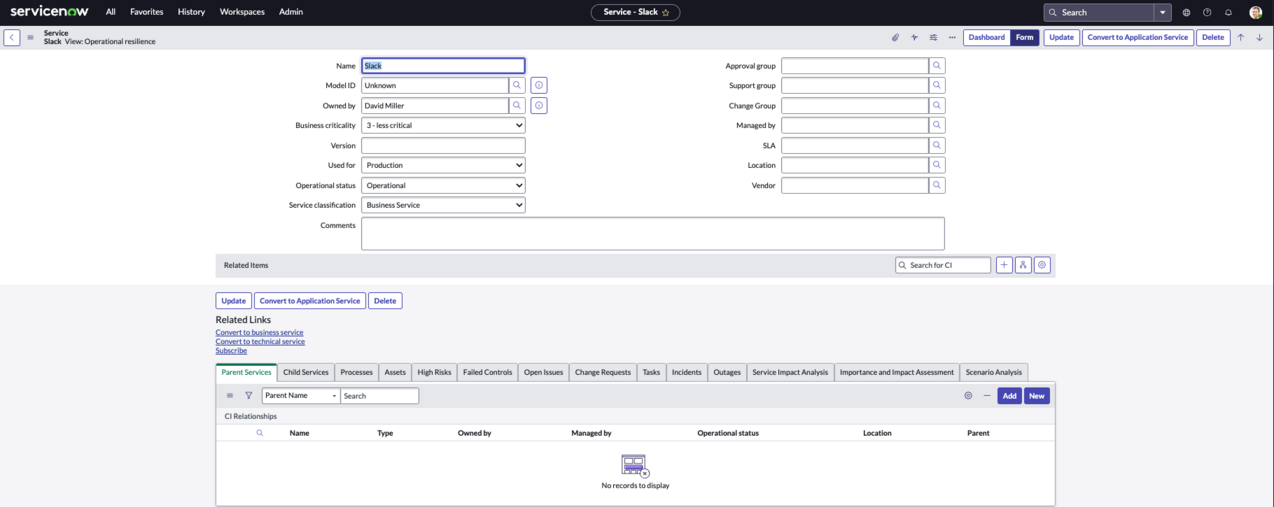Click the Version input field
Screen dimensions: 1274x507
[443, 145]
